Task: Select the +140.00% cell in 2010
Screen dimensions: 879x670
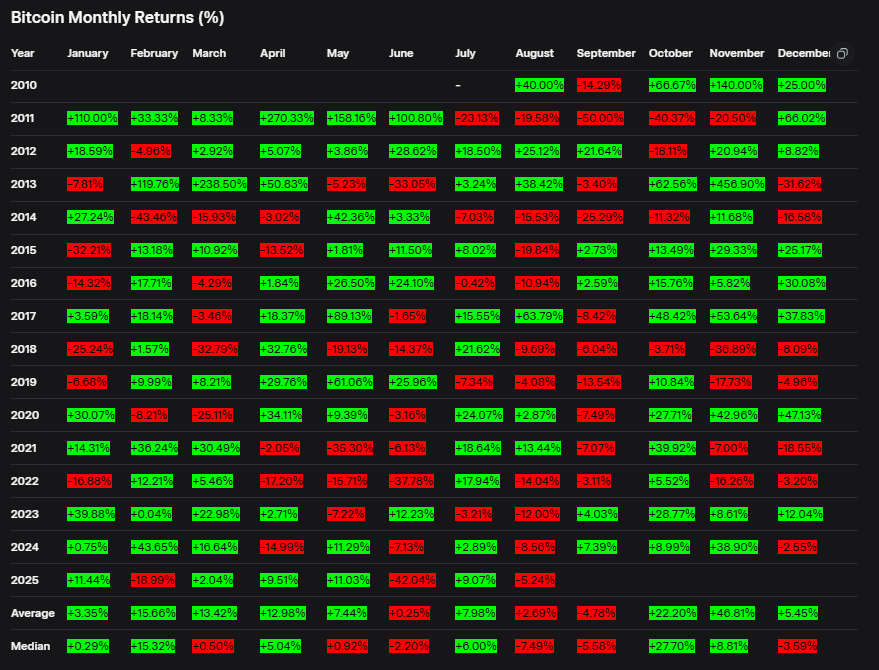Action: (x=736, y=85)
